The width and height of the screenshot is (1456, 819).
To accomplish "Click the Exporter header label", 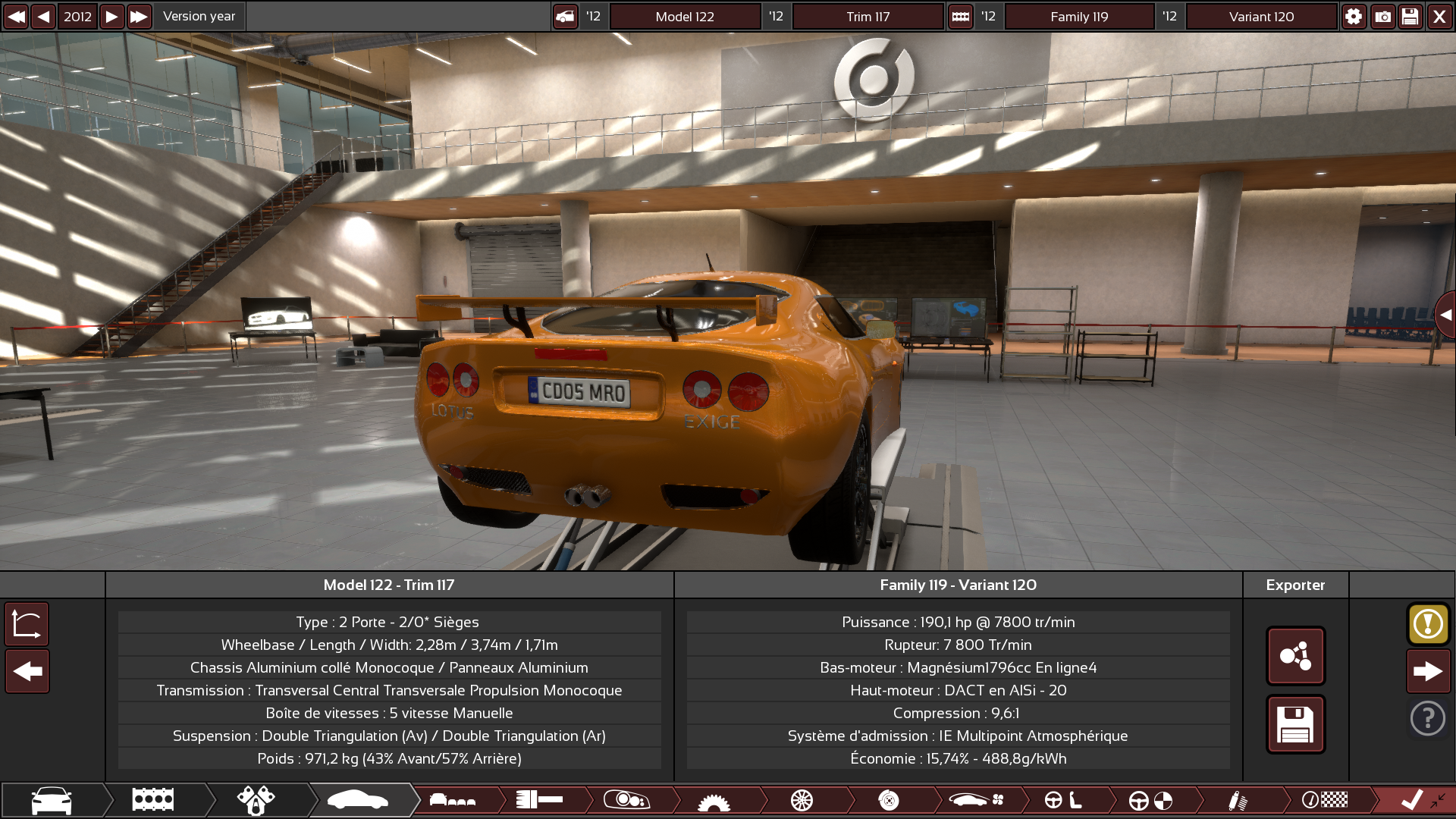I will (x=1295, y=585).
